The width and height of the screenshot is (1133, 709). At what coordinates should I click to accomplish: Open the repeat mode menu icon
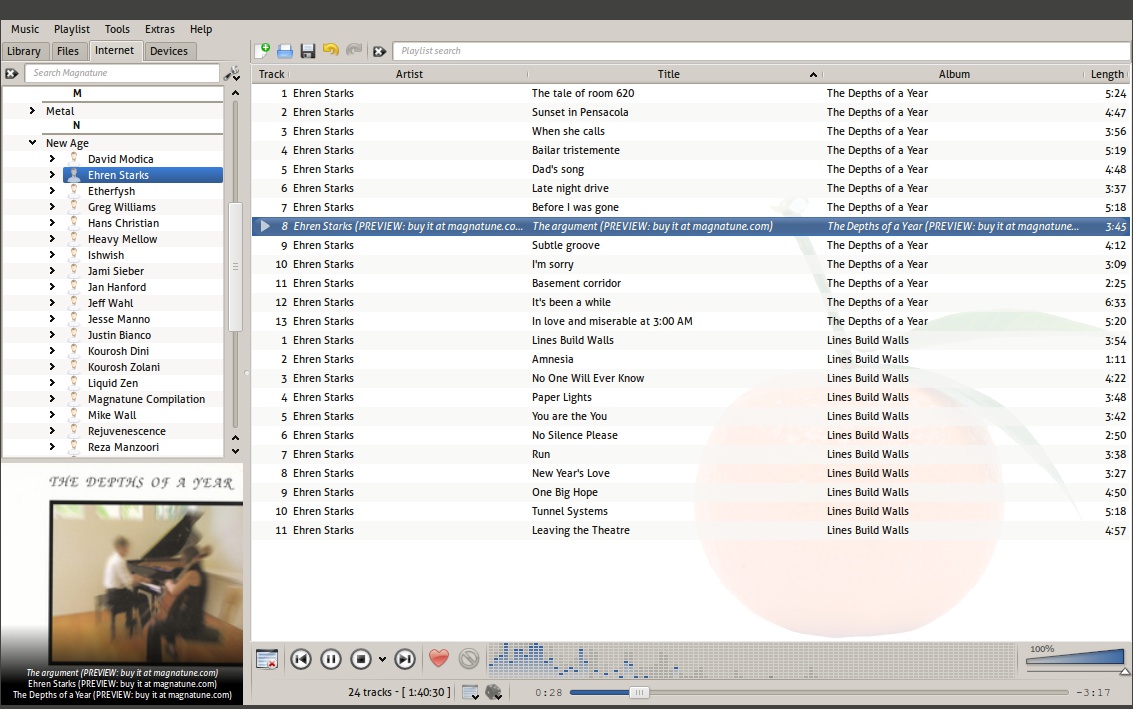coord(470,692)
